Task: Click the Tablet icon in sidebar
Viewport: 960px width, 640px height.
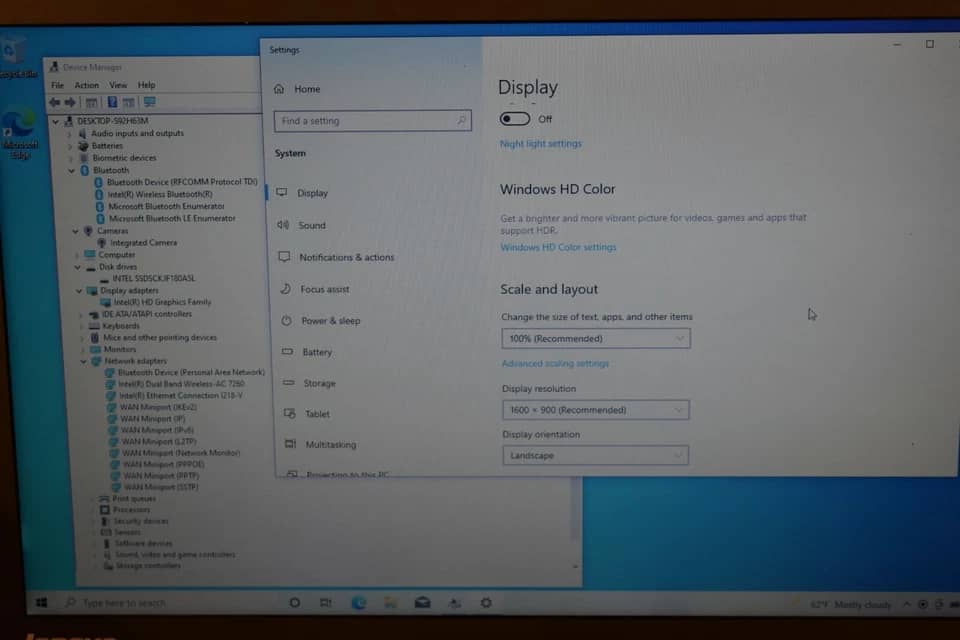Action: (x=290, y=413)
